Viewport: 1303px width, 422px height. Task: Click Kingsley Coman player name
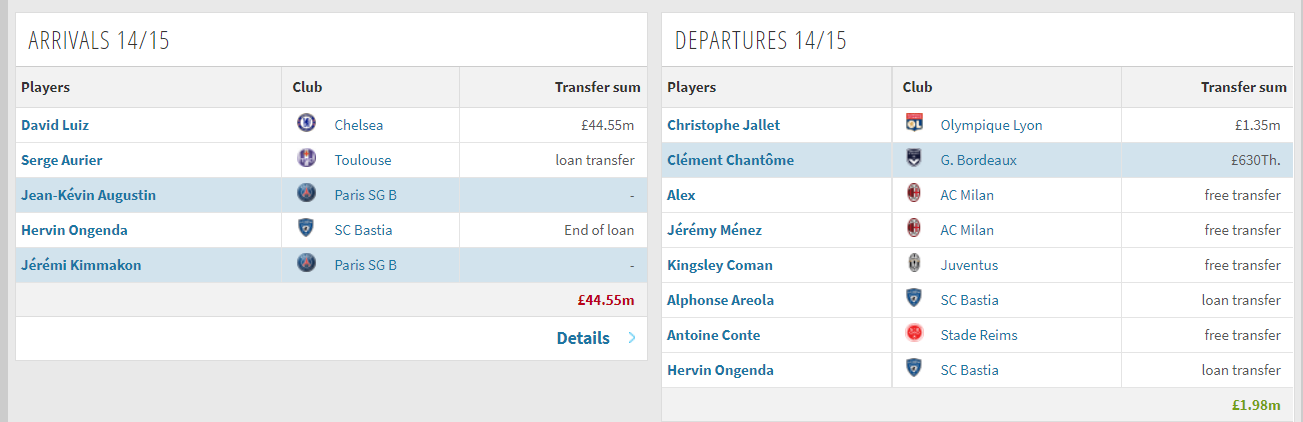720,265
